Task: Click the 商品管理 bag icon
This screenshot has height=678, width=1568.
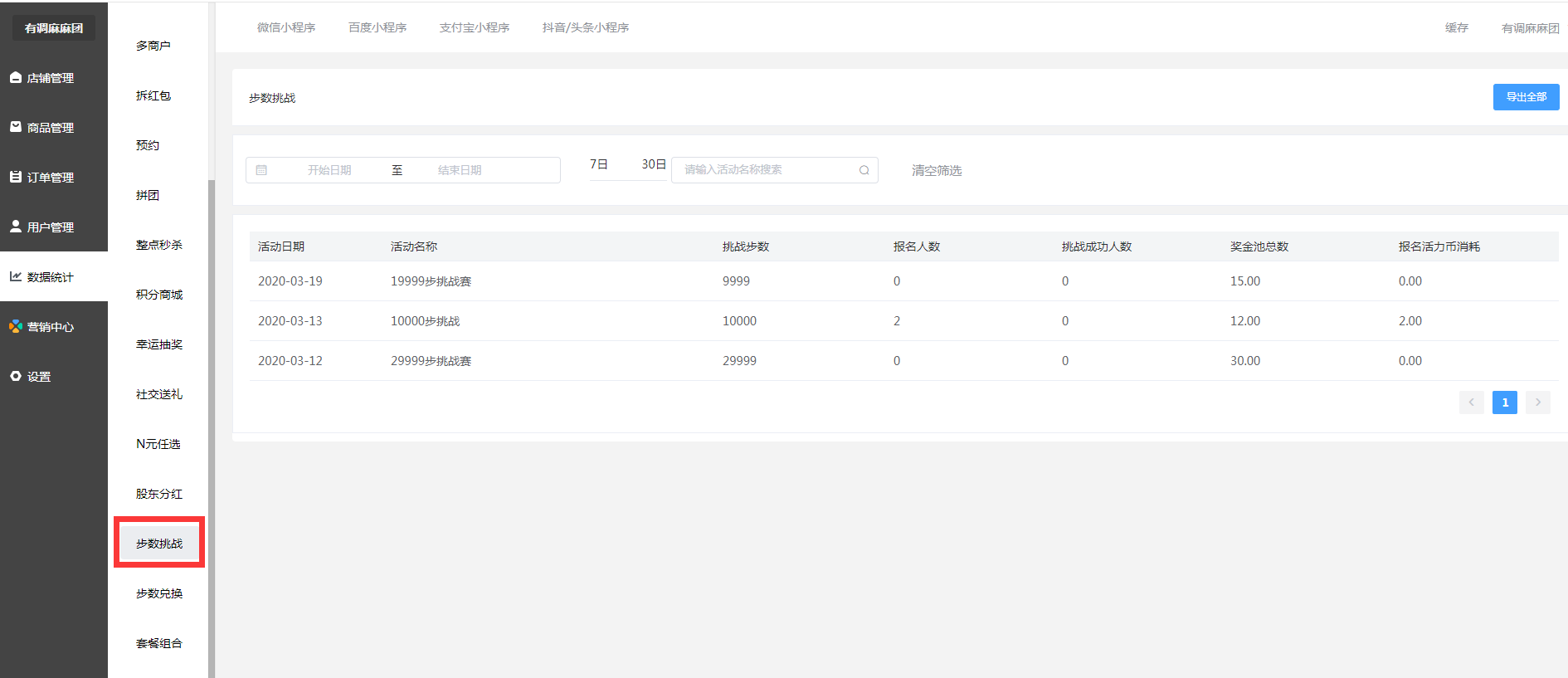Action: coord(16,127)
